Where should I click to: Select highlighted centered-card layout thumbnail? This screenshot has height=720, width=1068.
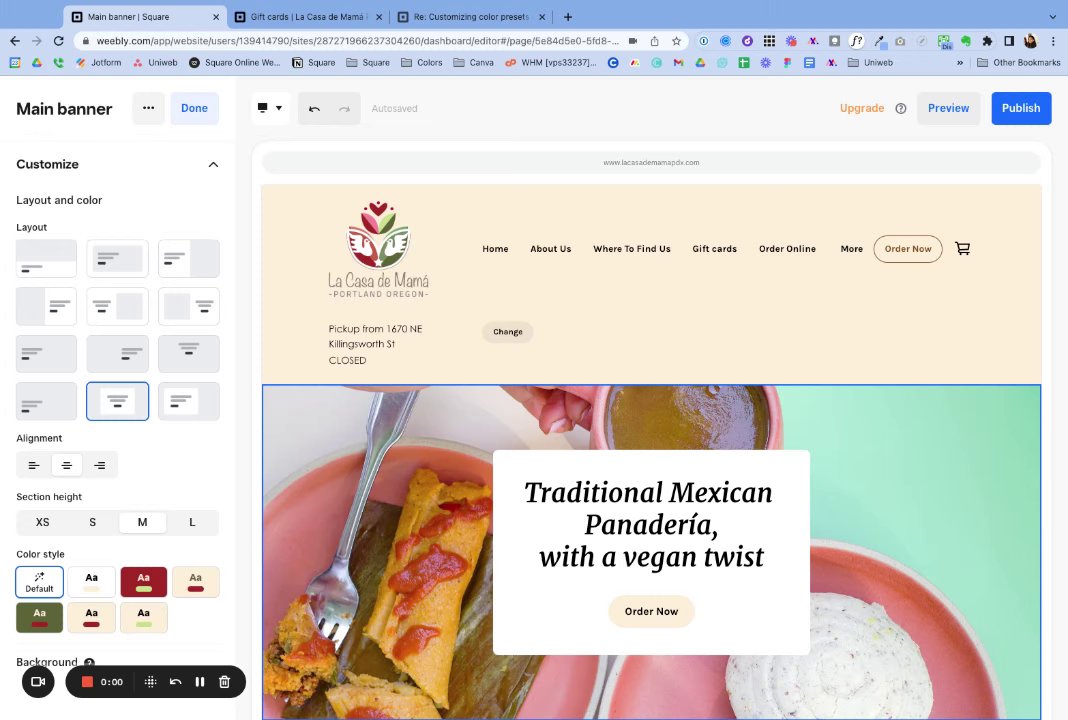pyautogui.click(x=117, y=401)
